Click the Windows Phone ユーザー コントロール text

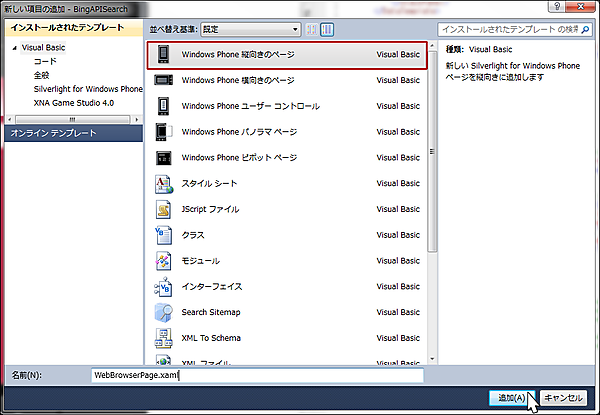[x=251, y=106]
